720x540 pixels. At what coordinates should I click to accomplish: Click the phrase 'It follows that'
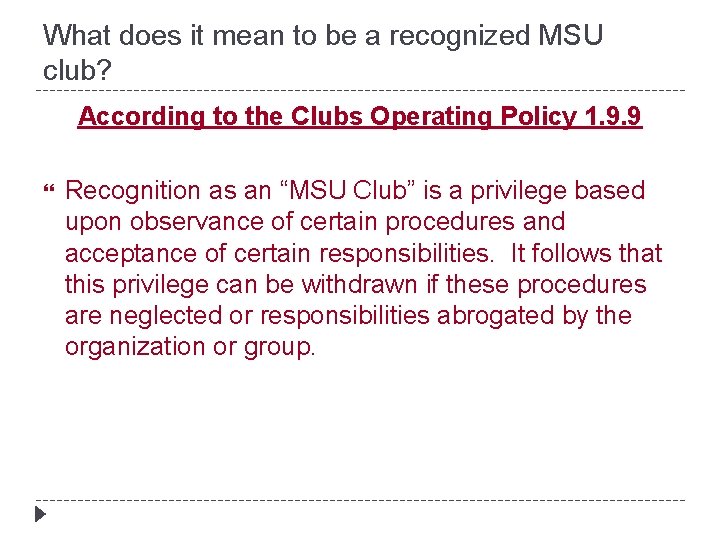click(x=586, y=253)
